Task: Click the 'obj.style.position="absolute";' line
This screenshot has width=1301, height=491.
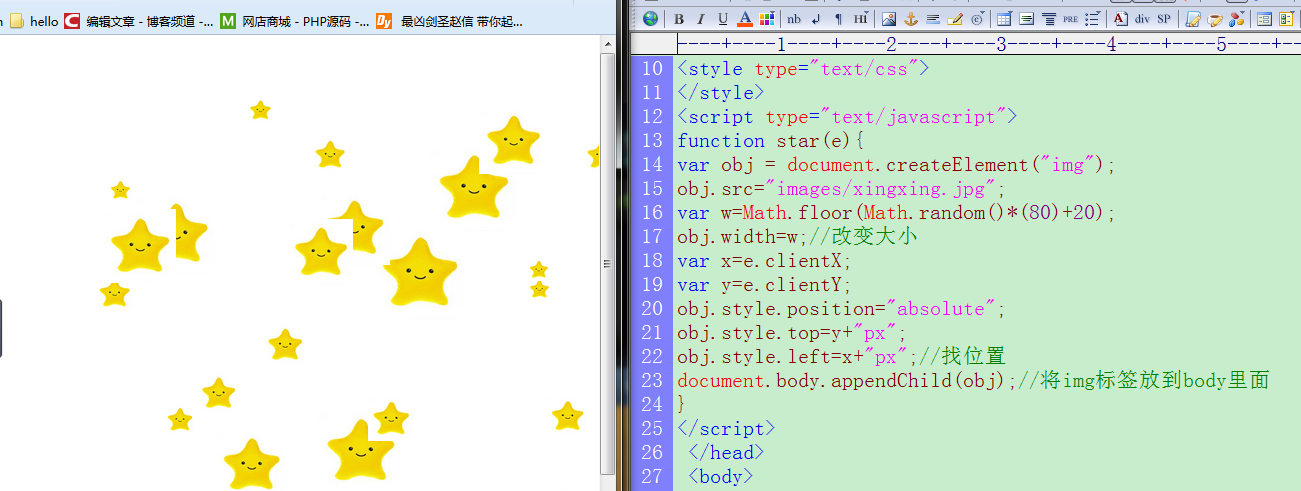Action: [841, 309]
